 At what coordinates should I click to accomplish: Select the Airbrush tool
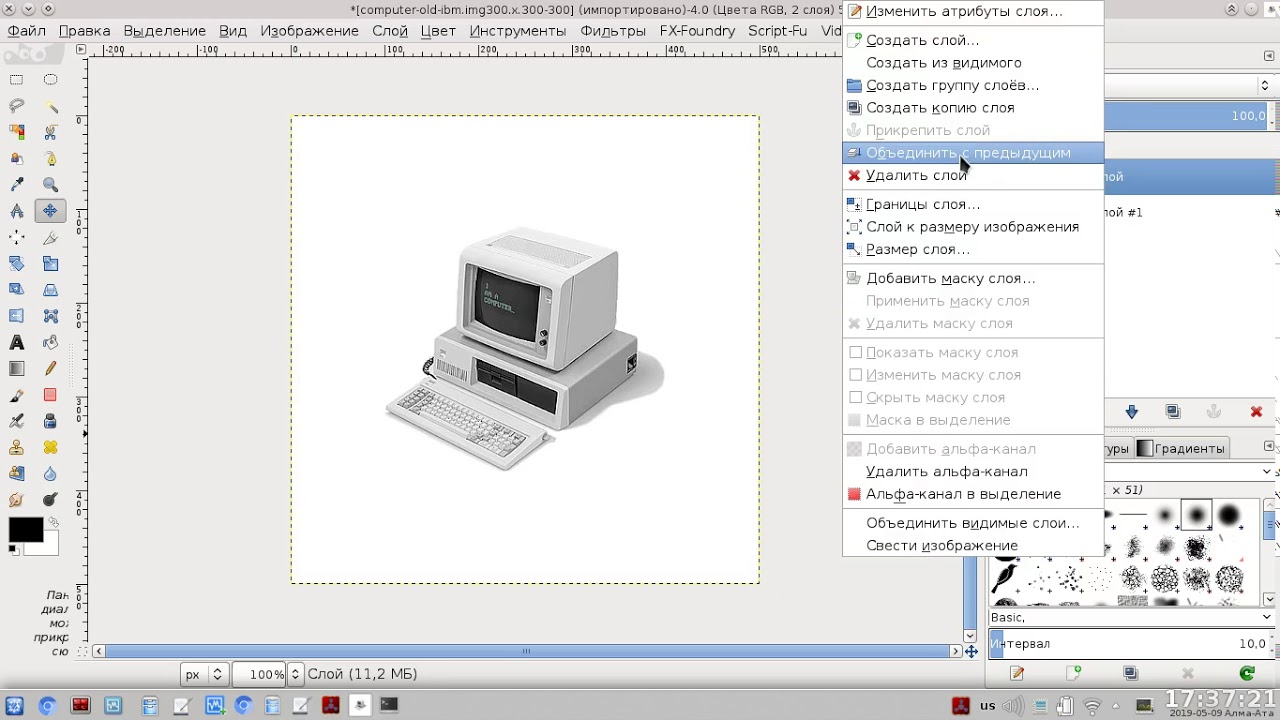coord(17,421)
